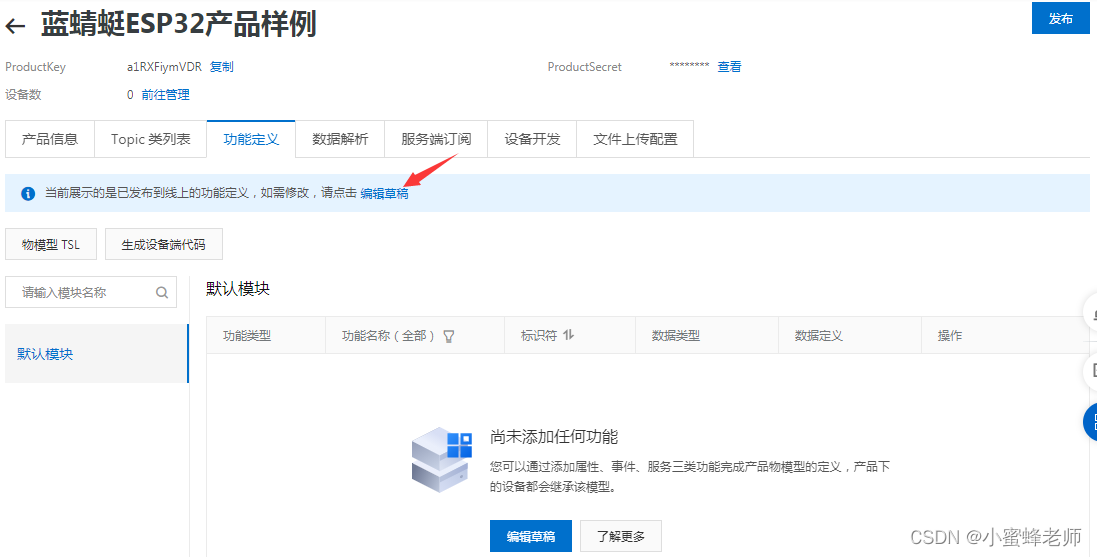
Task: Click the blue 编辑草稿 button
Action: [531, 536]
